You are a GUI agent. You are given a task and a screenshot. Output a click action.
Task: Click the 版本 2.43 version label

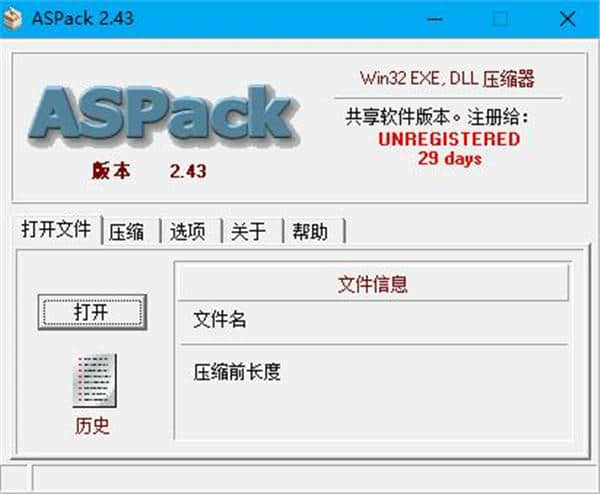click(149, 171)
